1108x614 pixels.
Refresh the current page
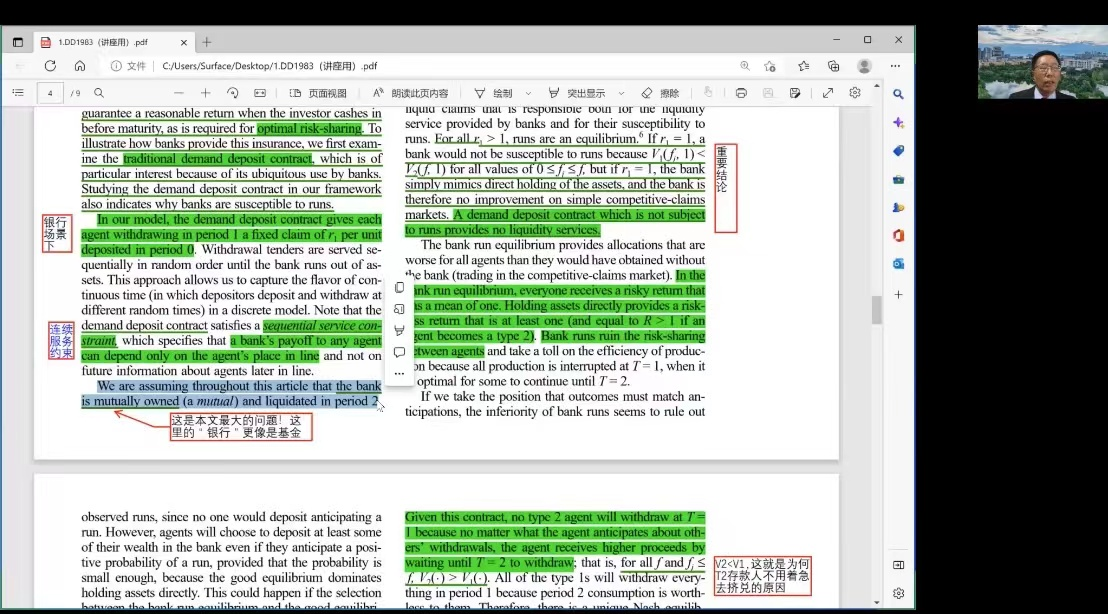(50, 66)
